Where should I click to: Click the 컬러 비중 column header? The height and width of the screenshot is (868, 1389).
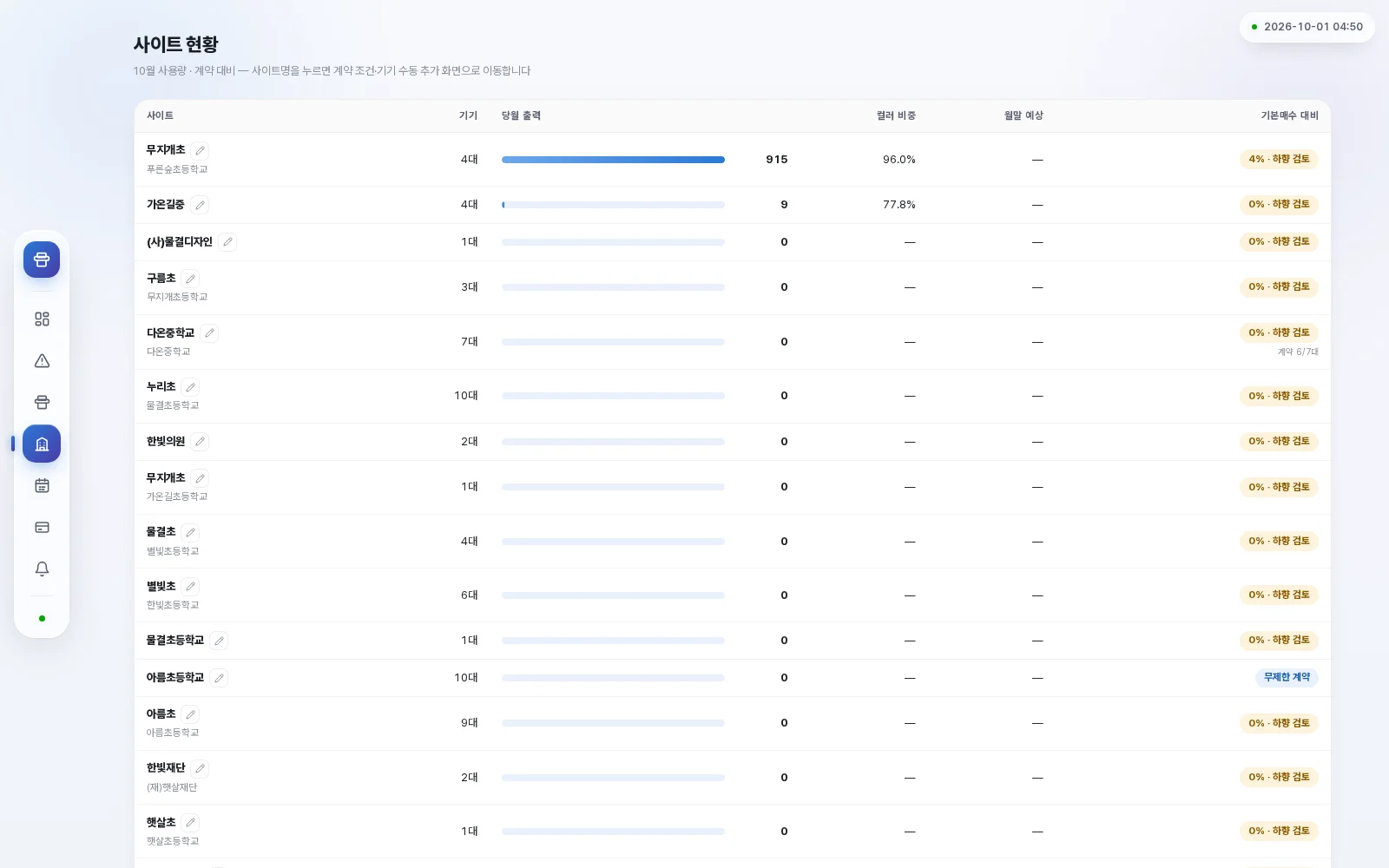[x=896, y=115]
